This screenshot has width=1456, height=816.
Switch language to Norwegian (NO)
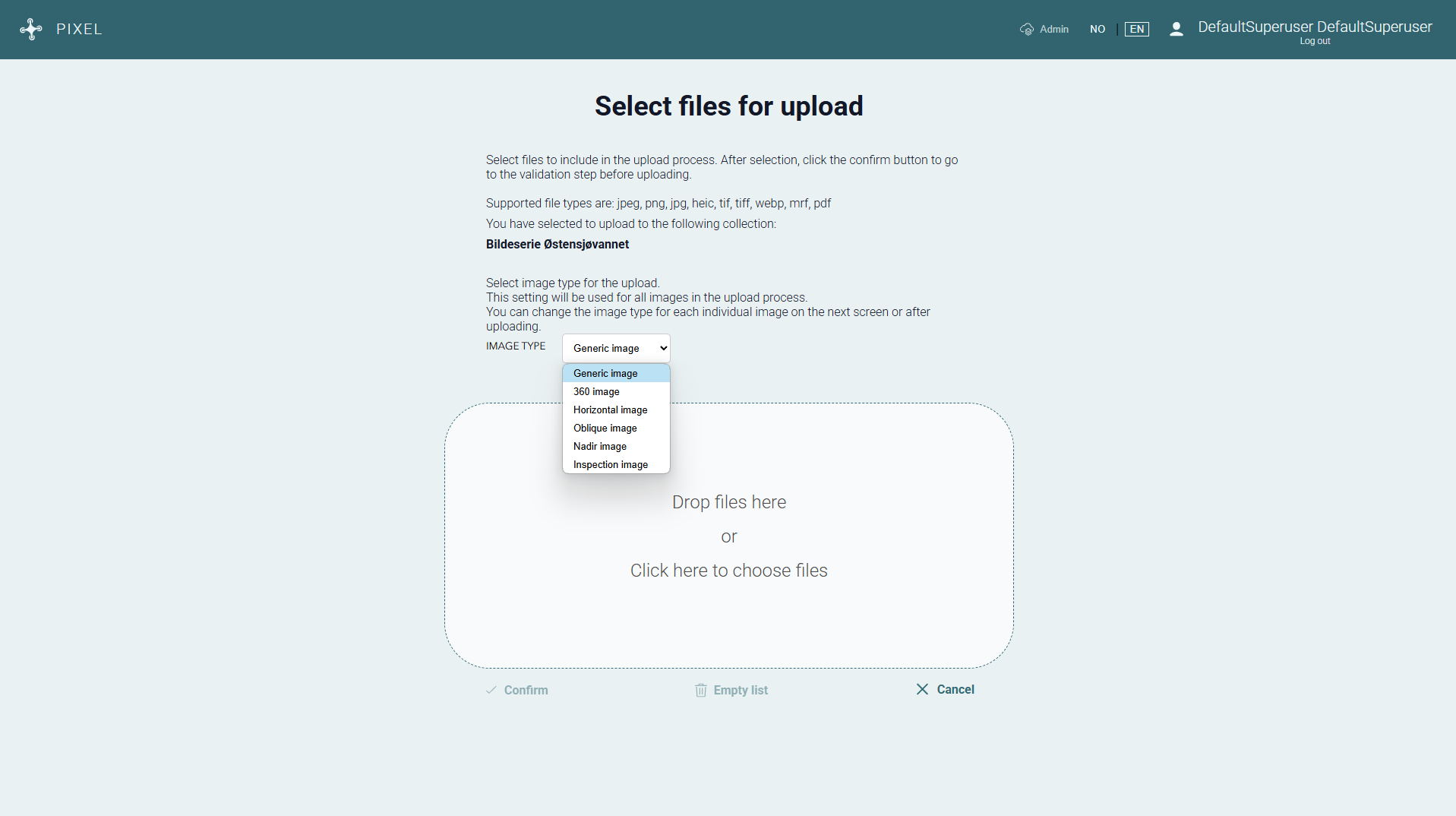1098,29
